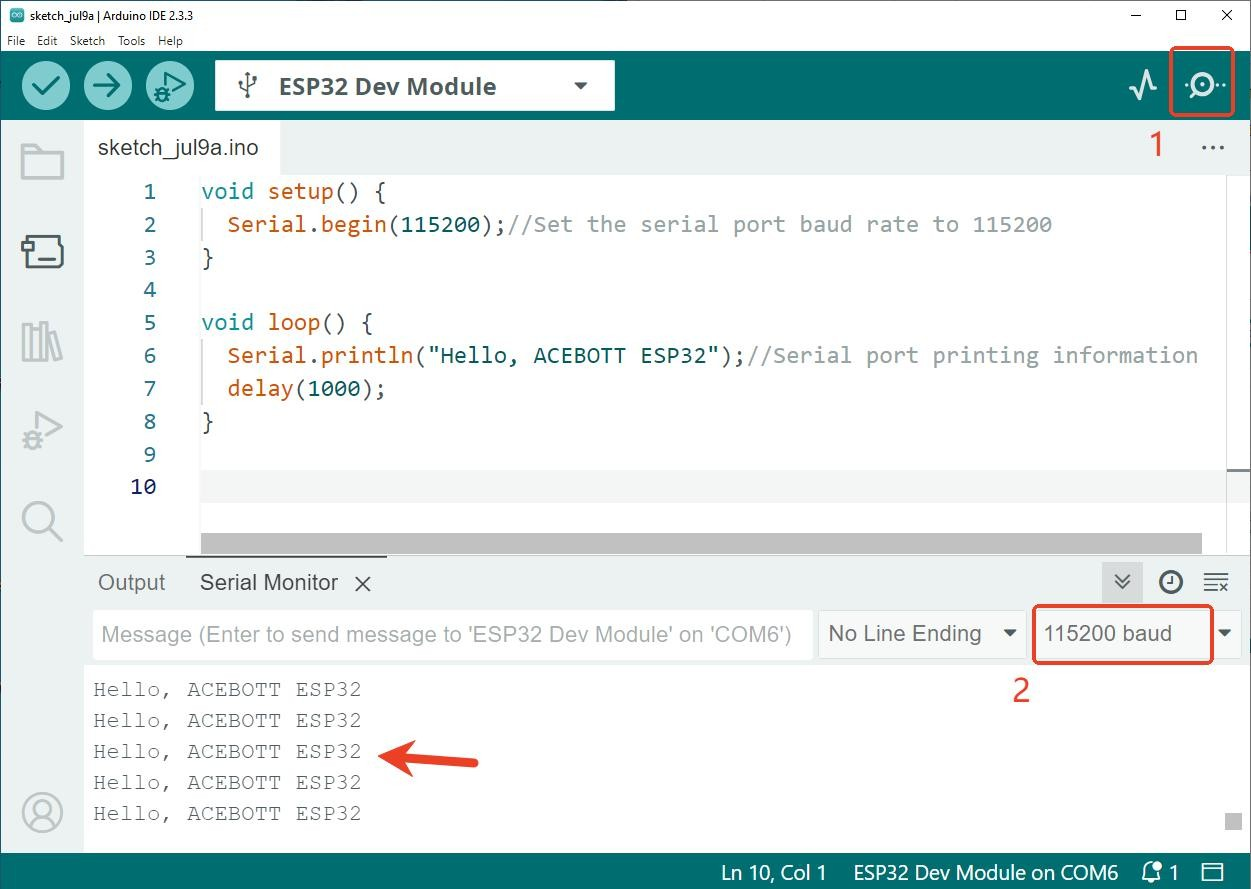The width and height of the screenshot is (1251, 889).
Task: Open the 115200 baud rate dropdown
Action: (1138, 634)
